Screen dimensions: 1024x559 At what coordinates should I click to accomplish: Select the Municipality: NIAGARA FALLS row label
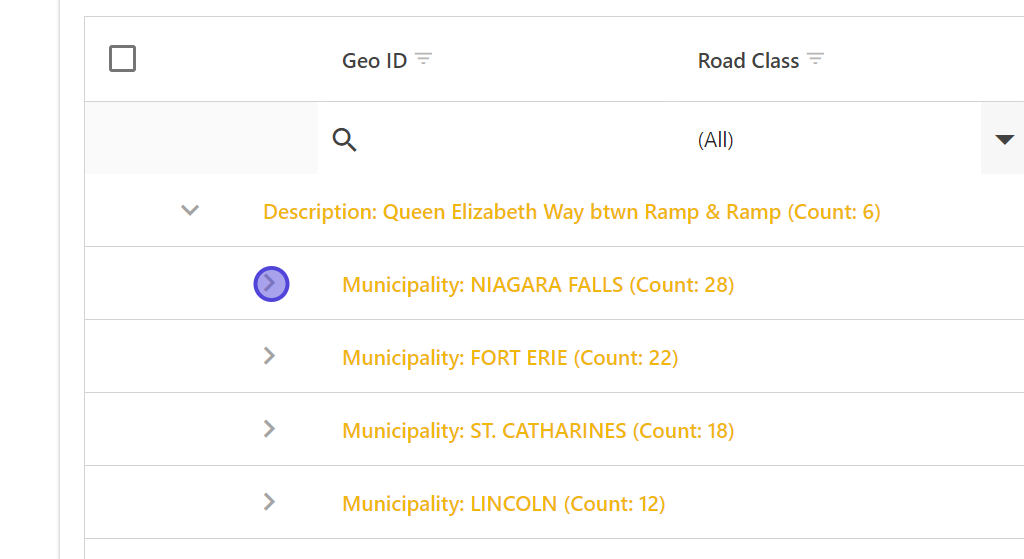tap(538, 285)
